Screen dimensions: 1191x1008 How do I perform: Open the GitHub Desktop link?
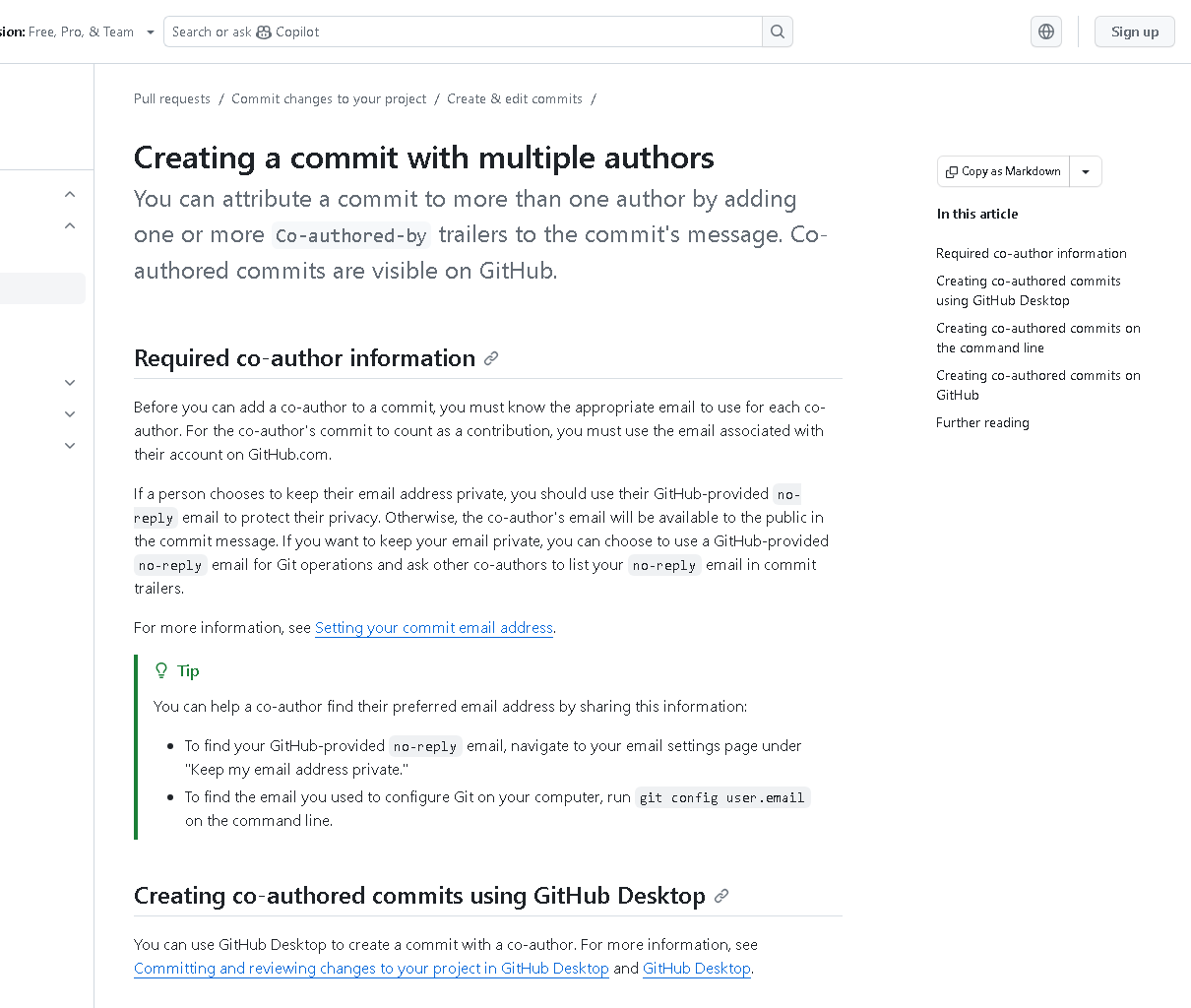[x=696, y=968]
